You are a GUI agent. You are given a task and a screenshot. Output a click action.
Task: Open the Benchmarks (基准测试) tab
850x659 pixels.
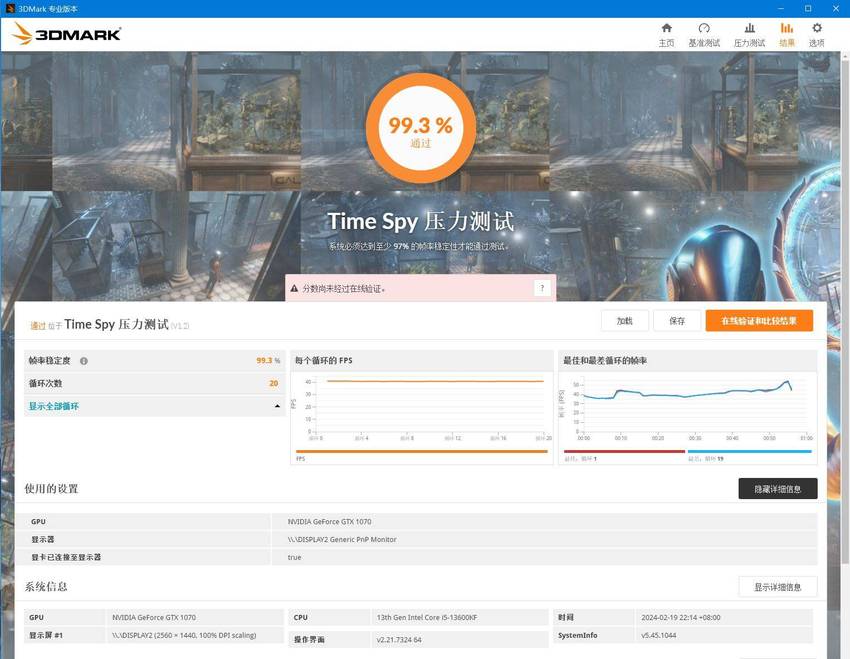(704, 35)
